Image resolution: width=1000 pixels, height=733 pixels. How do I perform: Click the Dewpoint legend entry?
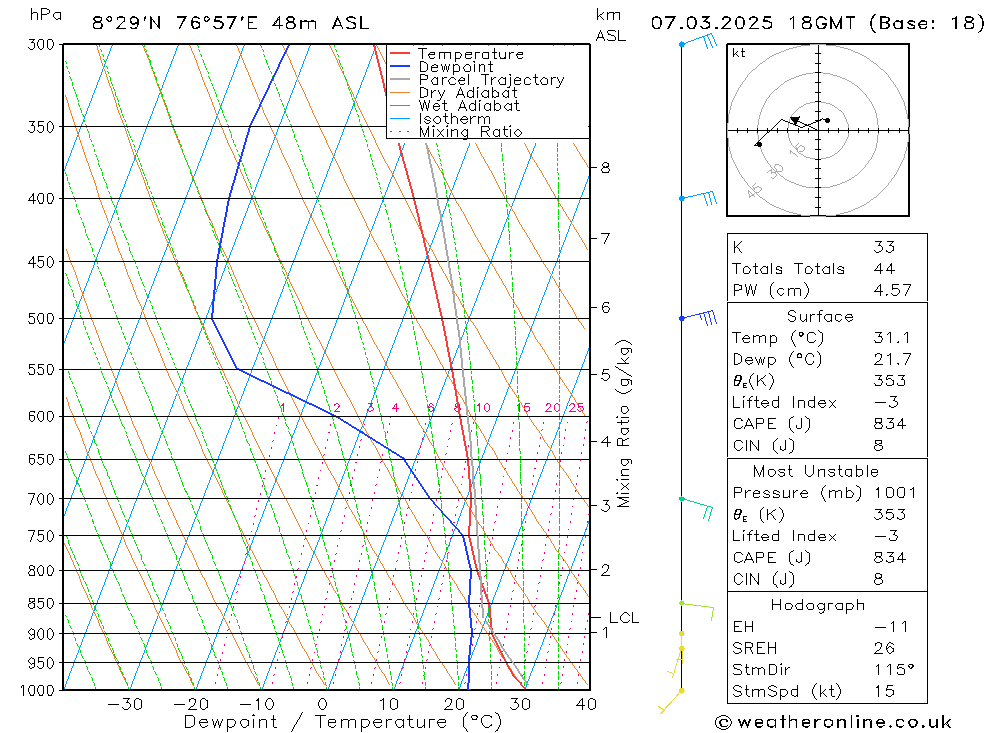(x=441, y=66)
